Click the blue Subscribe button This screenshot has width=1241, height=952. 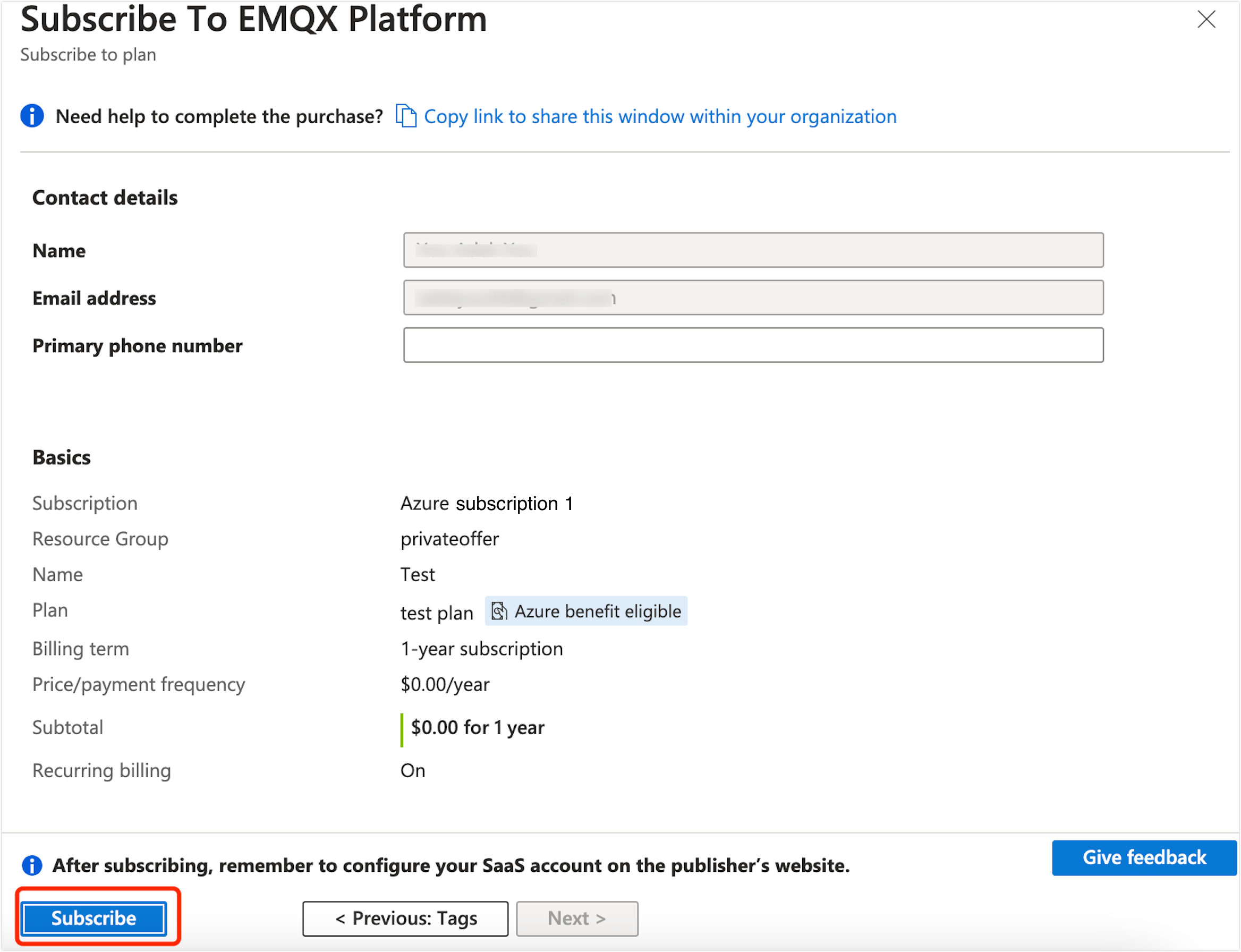point(93,918)
